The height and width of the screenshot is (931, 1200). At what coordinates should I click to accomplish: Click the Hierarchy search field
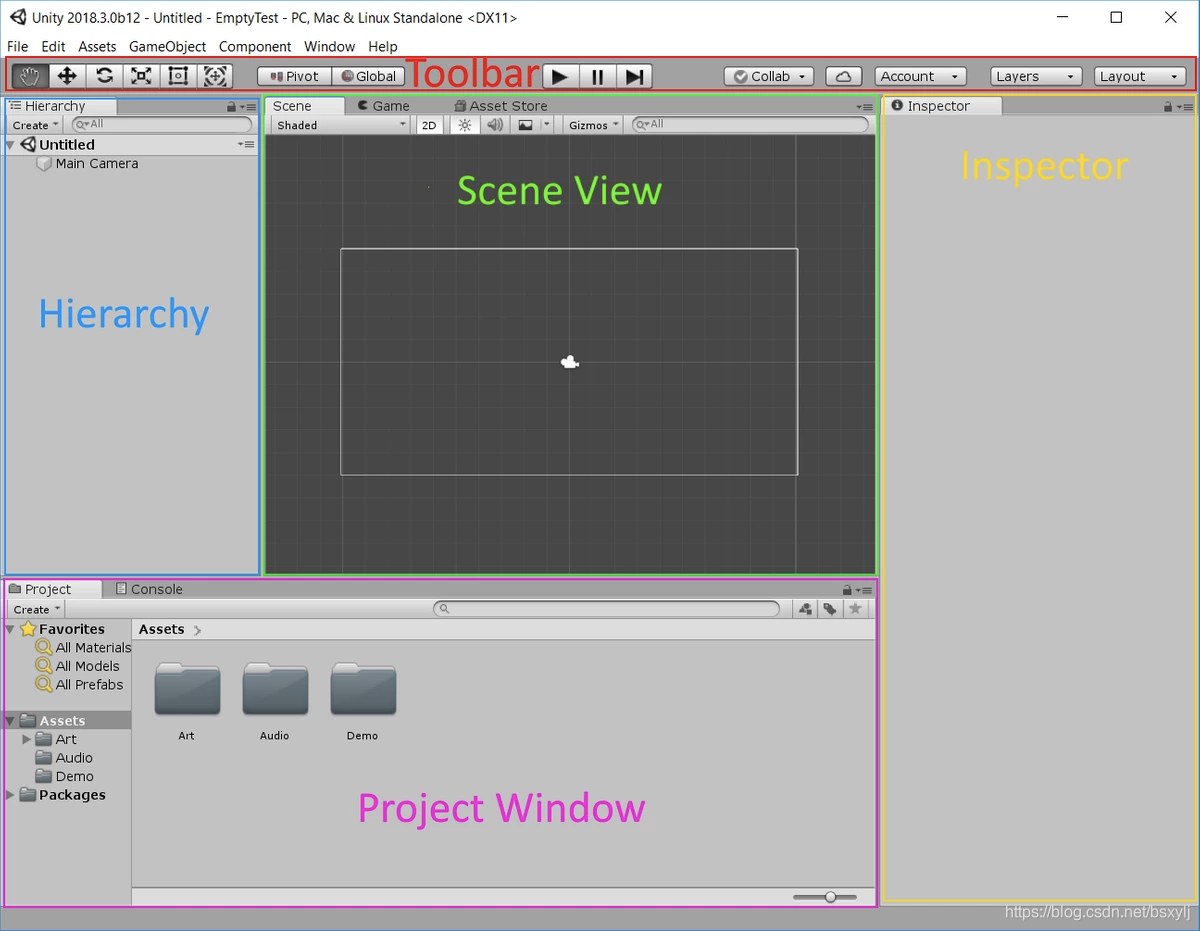point(162,124)
